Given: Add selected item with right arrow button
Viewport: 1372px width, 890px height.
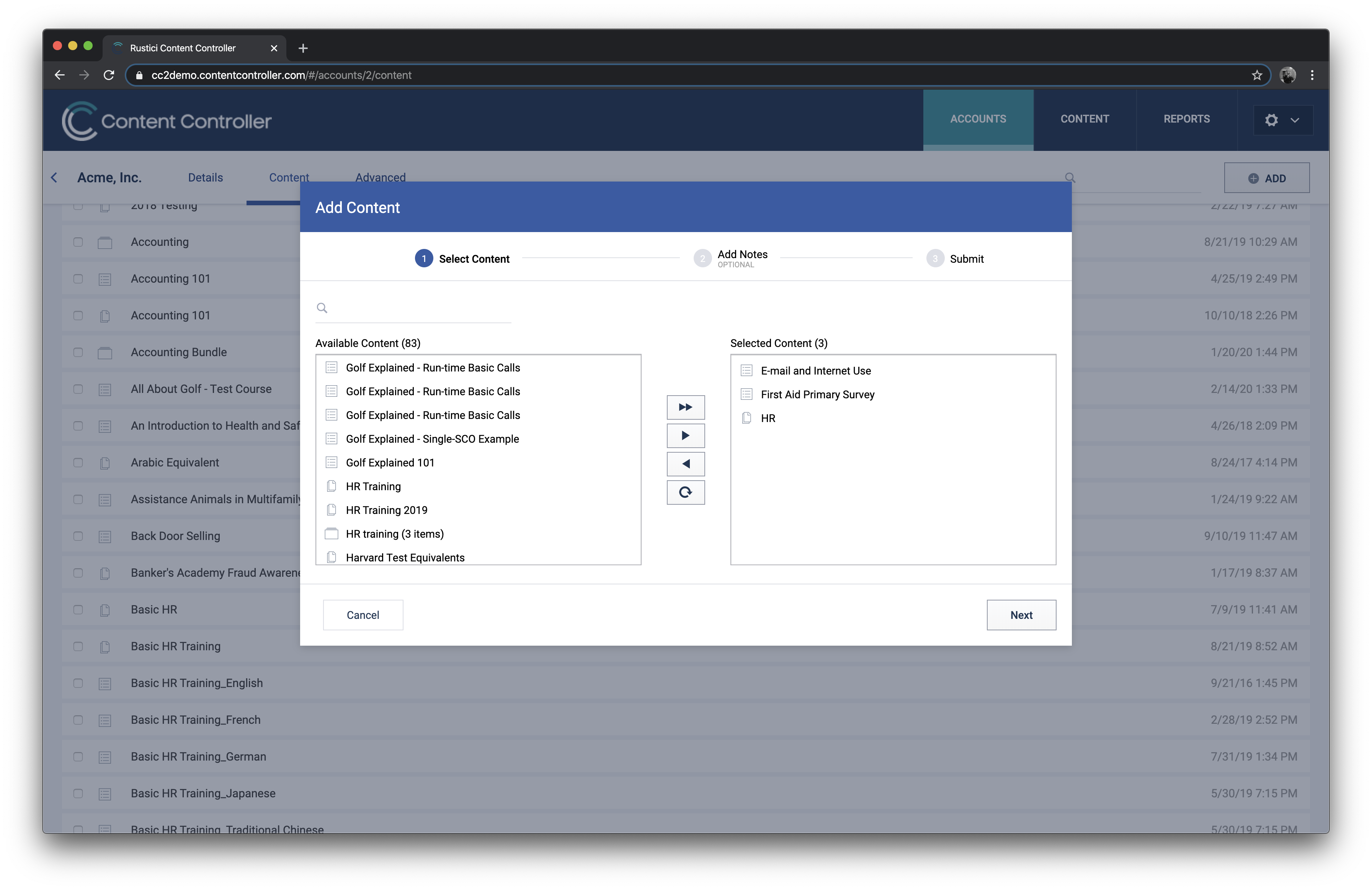Looking at the screenshot, I should click(x=685, y=435).
